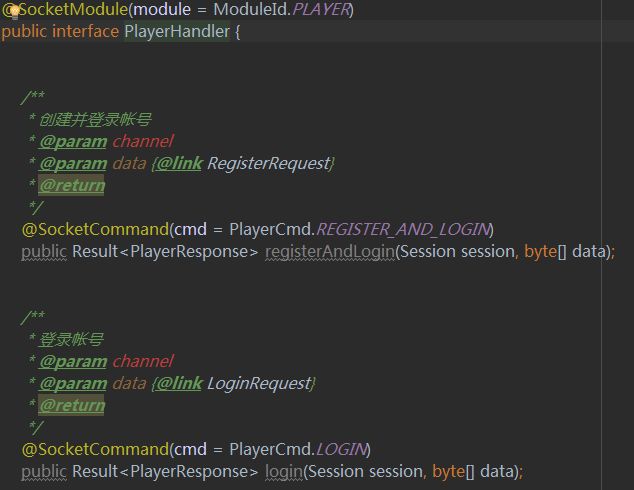Click @SocketCommand above login method
This screenshot has width=634, height=490.
[x=95, y=450]
